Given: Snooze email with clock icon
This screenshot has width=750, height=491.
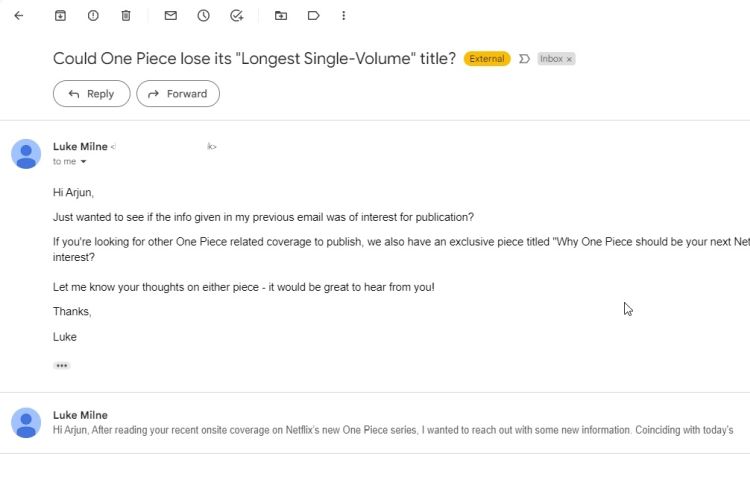Looking at the screenshot, I should 203,16.
